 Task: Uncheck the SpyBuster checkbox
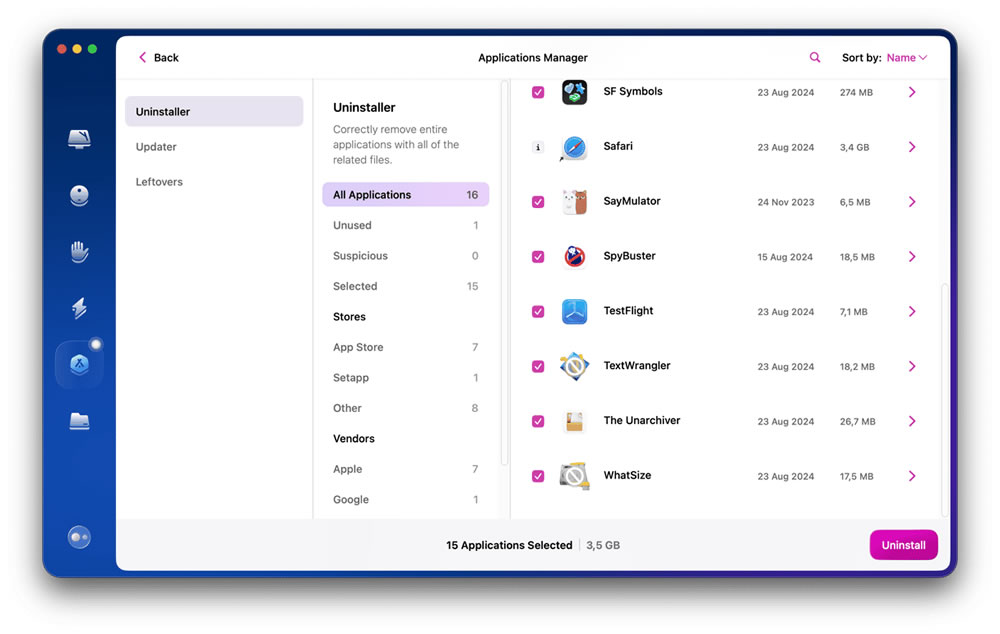pyautogui.click(x=538, y=256)
